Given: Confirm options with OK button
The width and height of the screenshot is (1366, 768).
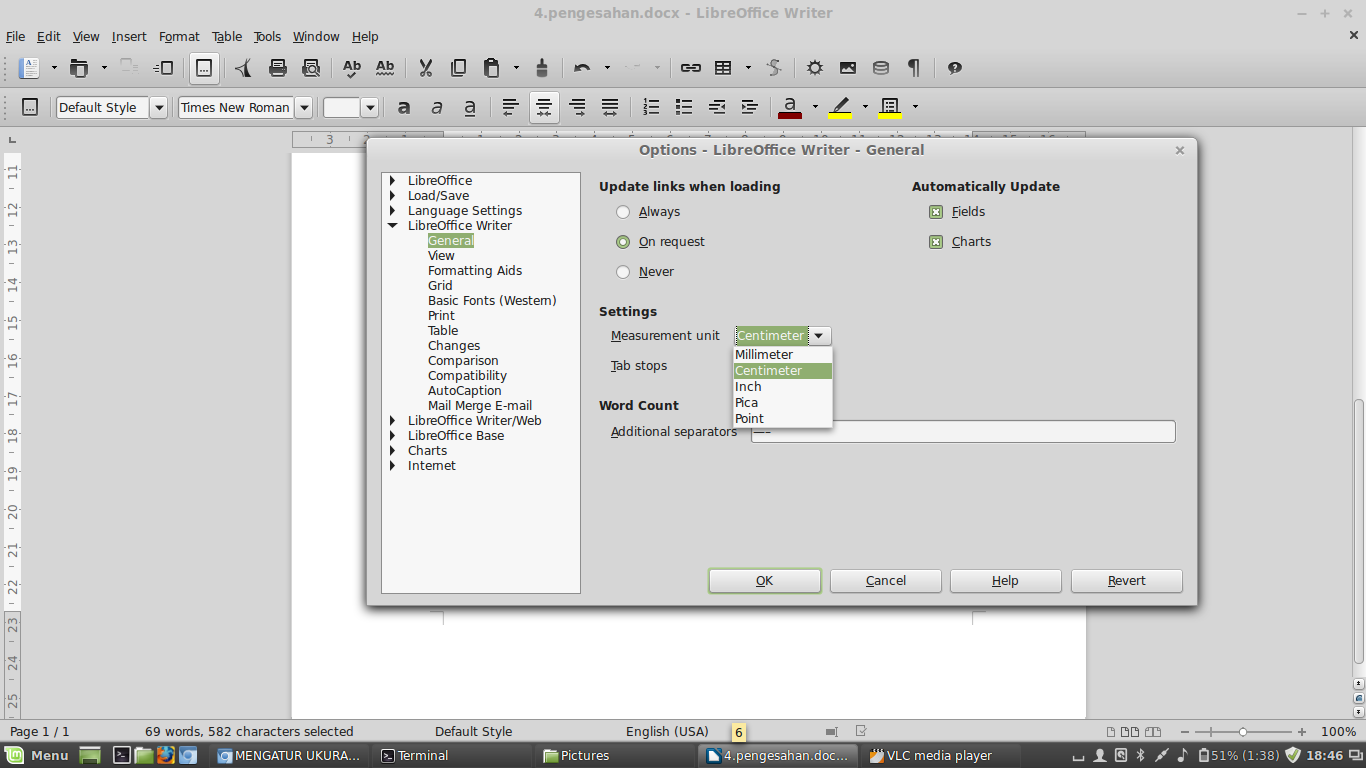Looking at the screenshot, I should click(x=765, y=581).
